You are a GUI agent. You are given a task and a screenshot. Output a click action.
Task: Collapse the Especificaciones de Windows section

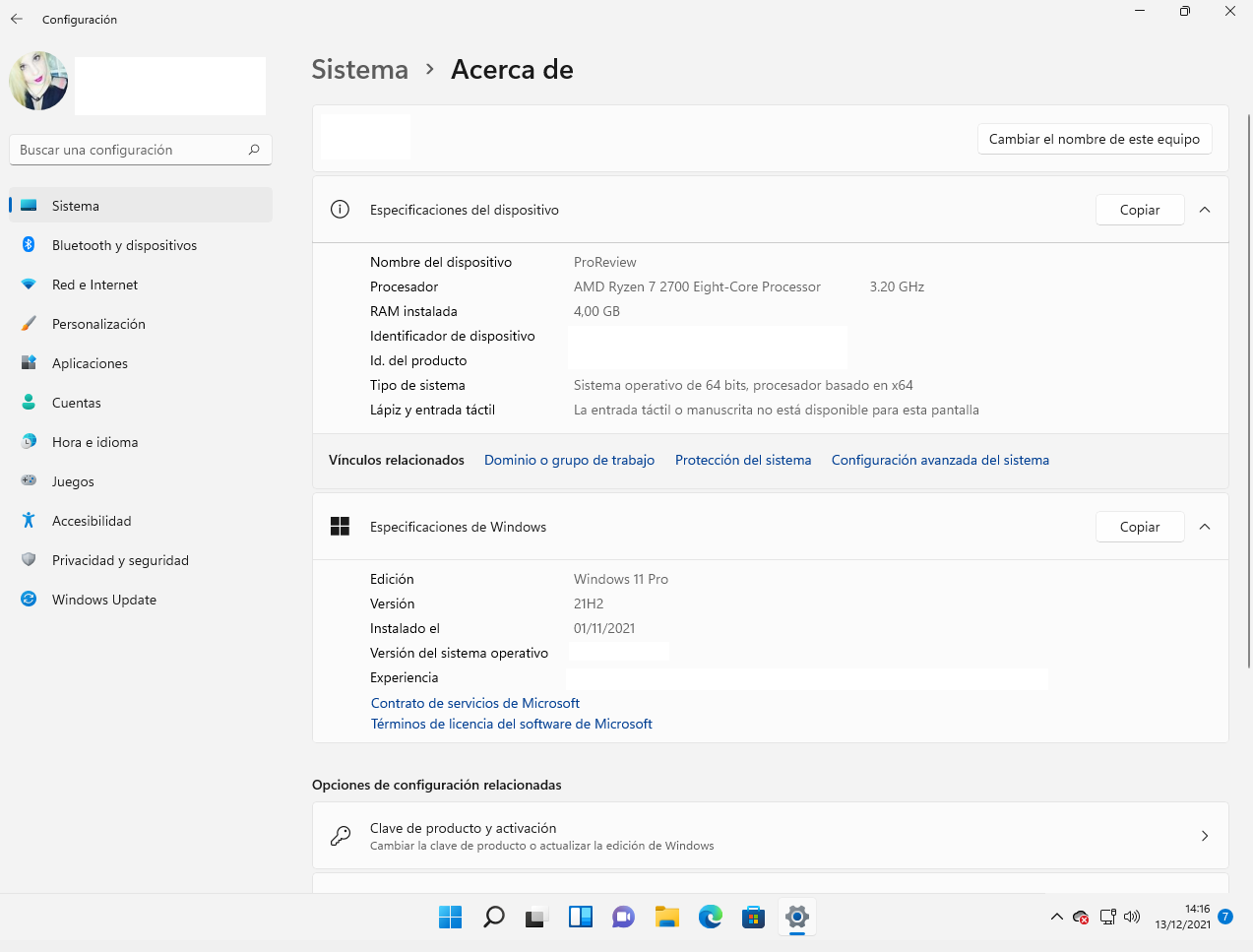point(1205,527)
